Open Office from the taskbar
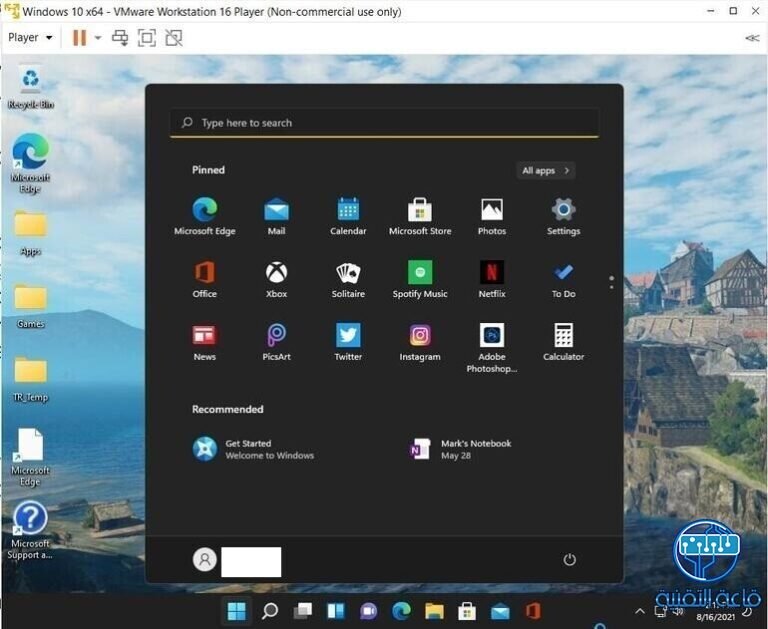 click(x=533, y=611)
